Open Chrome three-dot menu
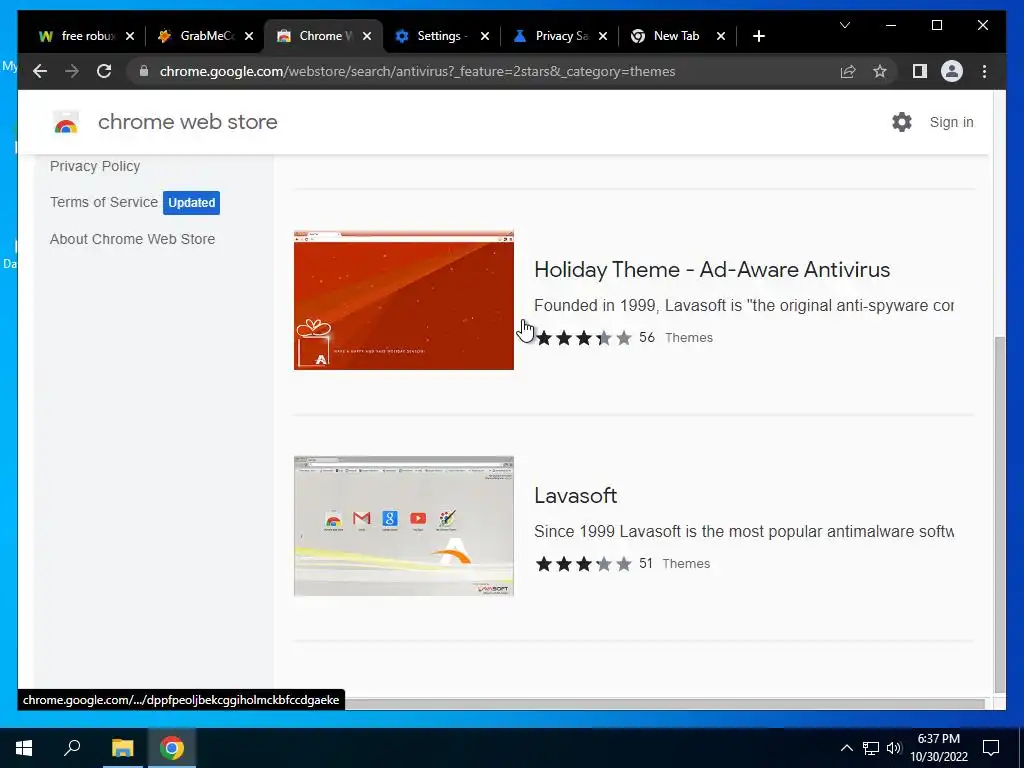Screen dimensions: 1024x768 (x=984, y=71)
